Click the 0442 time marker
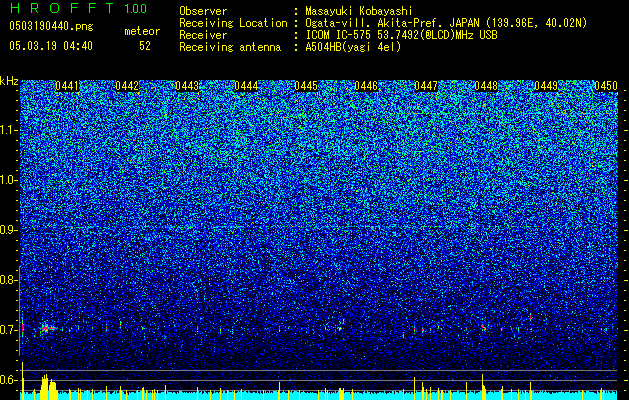 point(127,86)
